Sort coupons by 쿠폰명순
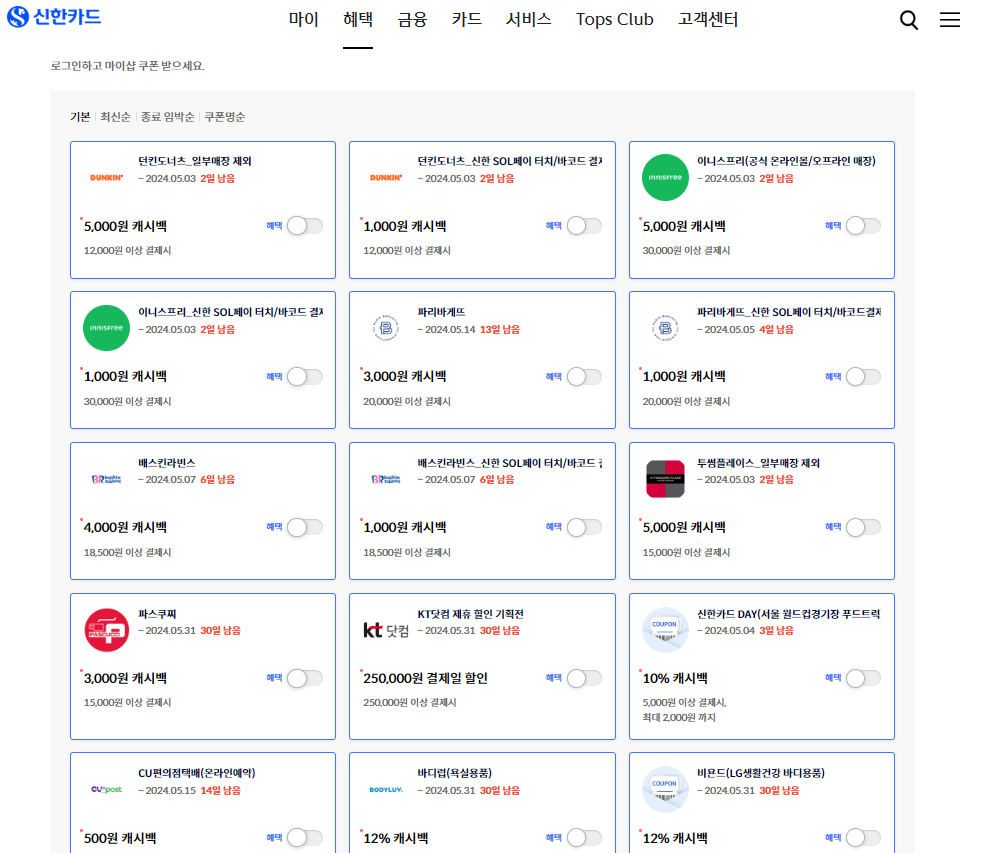The image size is (1000, 853). 224,117
